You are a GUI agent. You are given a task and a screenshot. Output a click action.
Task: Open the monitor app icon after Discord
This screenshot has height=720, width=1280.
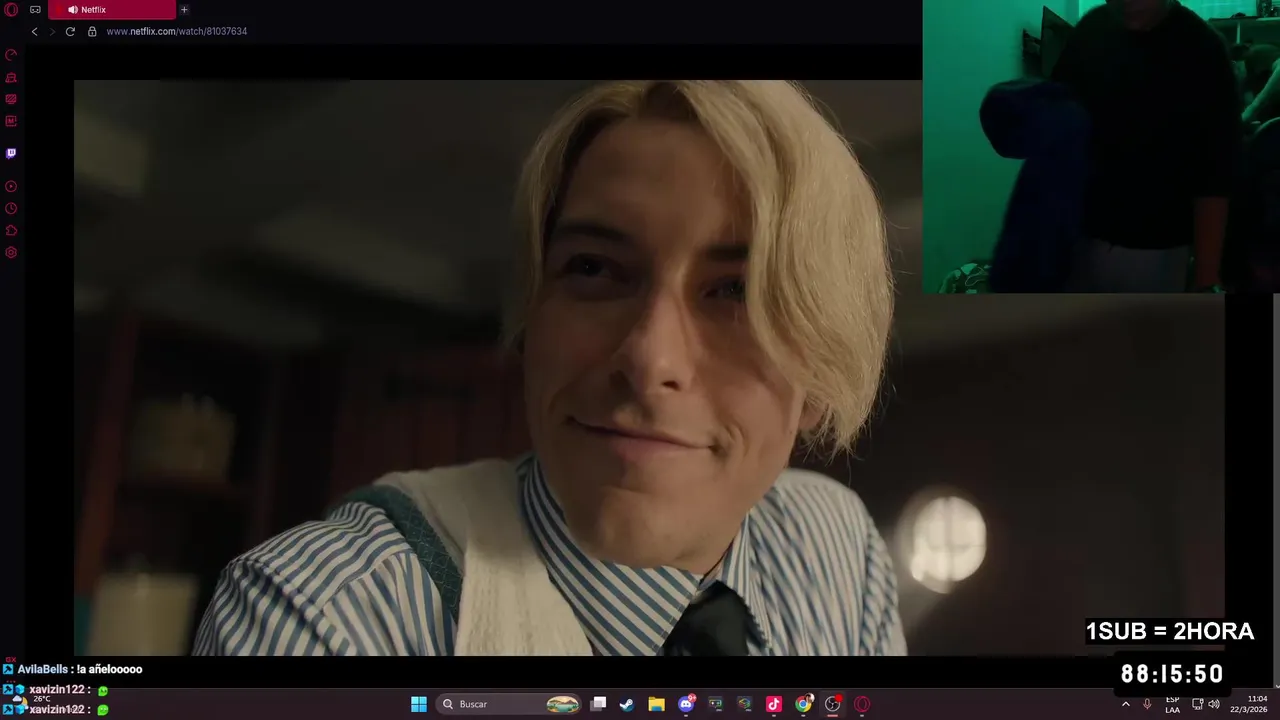pos(715,704)
